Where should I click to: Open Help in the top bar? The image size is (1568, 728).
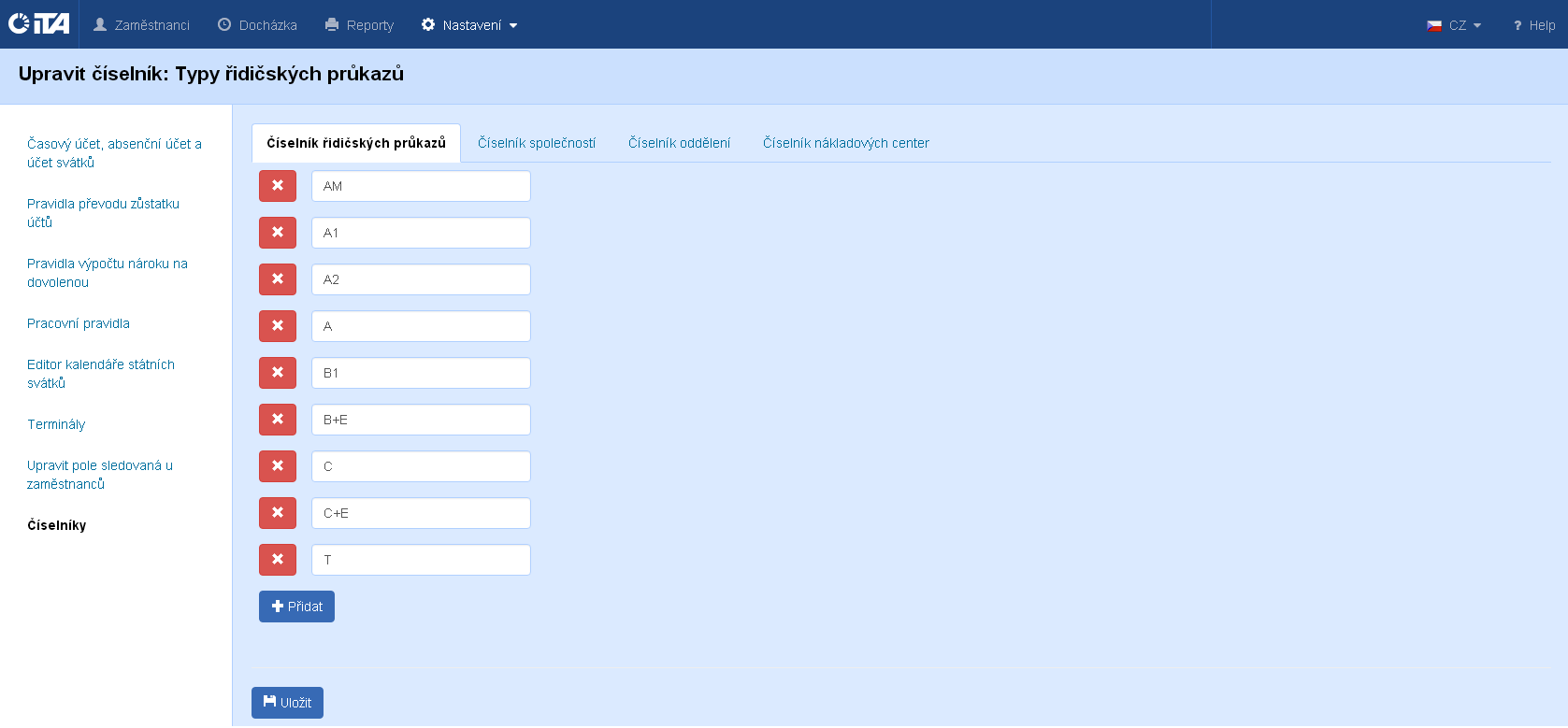click(1534, 25)
